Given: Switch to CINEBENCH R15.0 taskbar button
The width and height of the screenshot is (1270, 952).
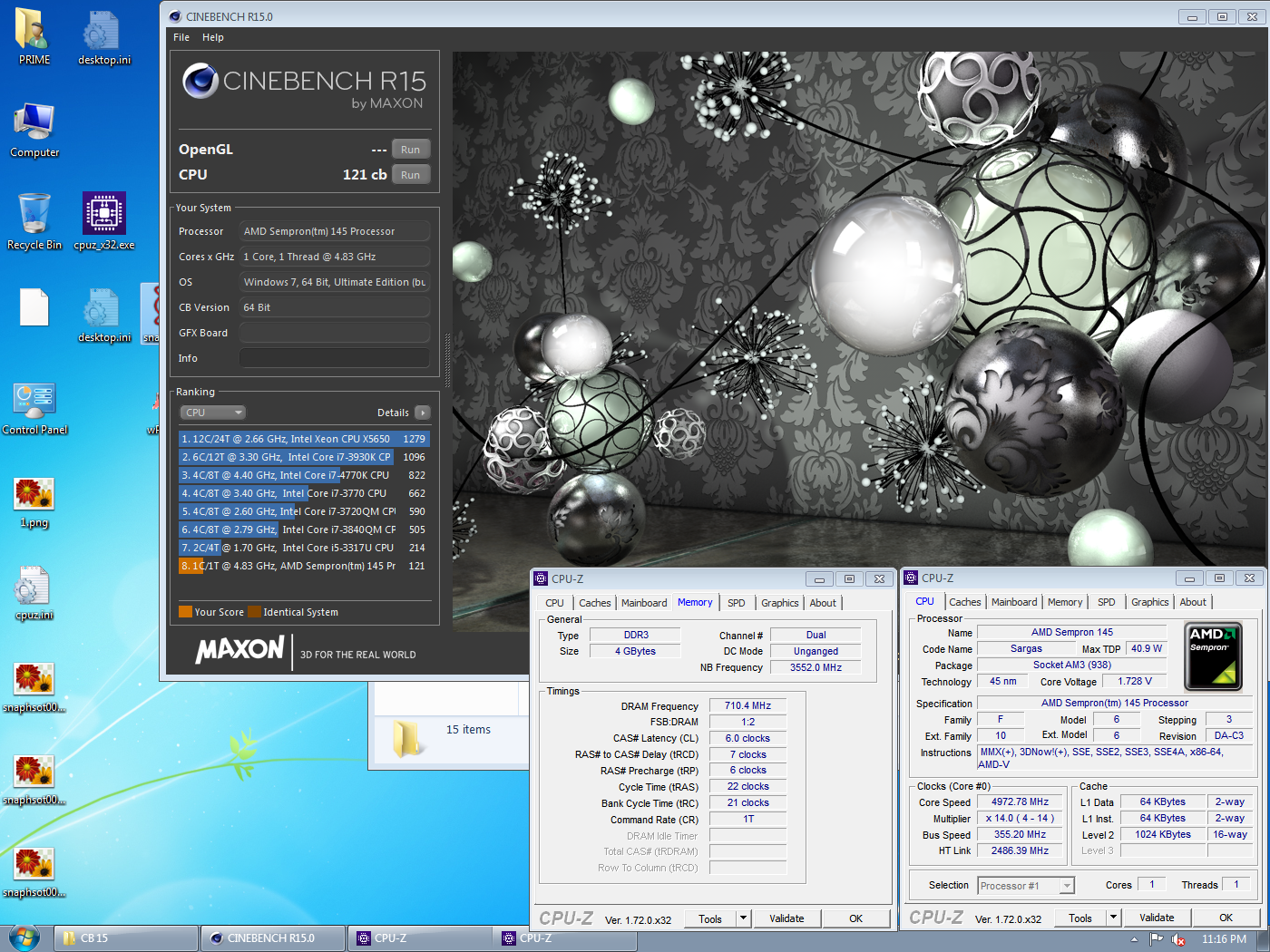Looking at the screenshot, I should tap(272, 938).
